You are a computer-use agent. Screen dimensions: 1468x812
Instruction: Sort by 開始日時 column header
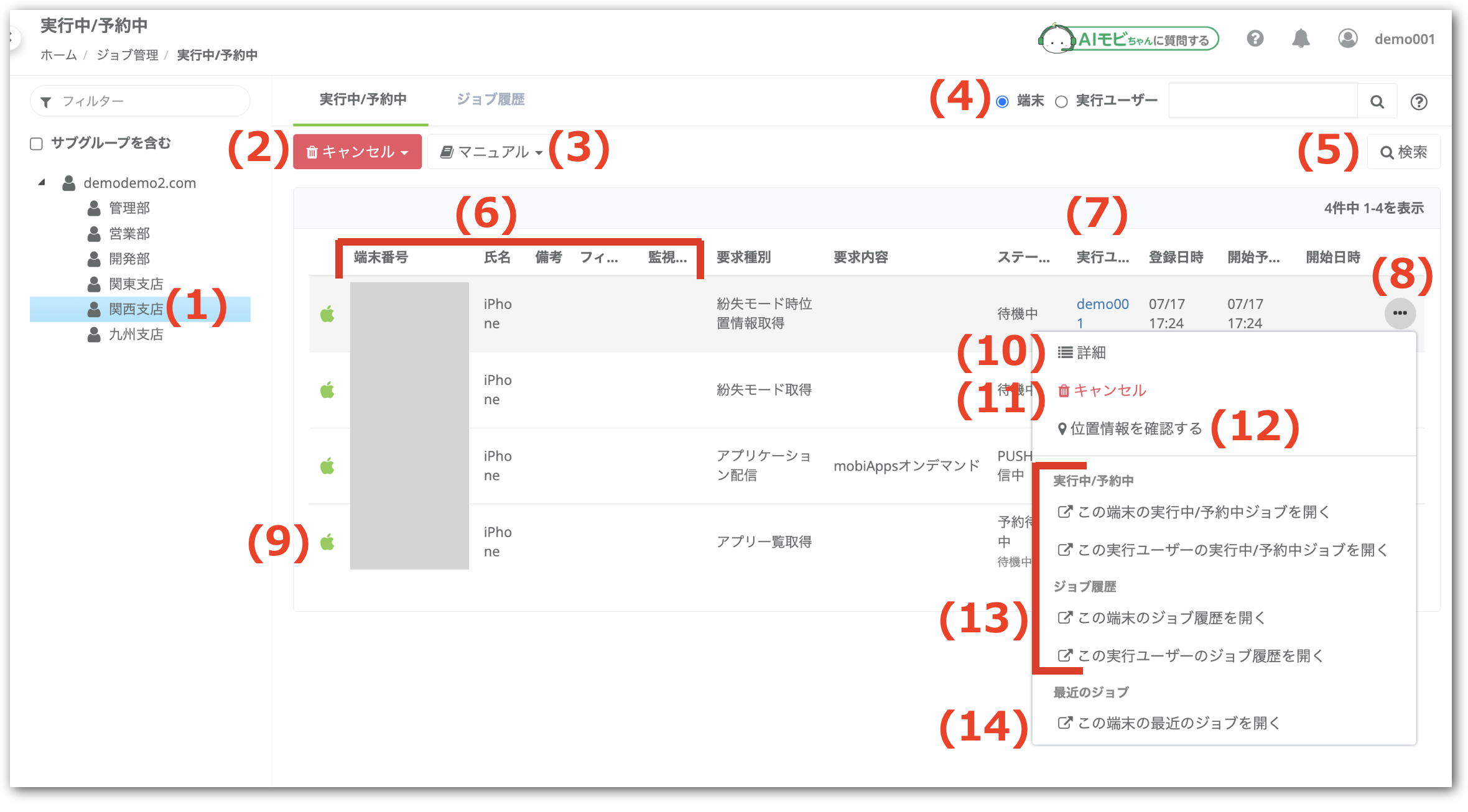[1333, 257]
